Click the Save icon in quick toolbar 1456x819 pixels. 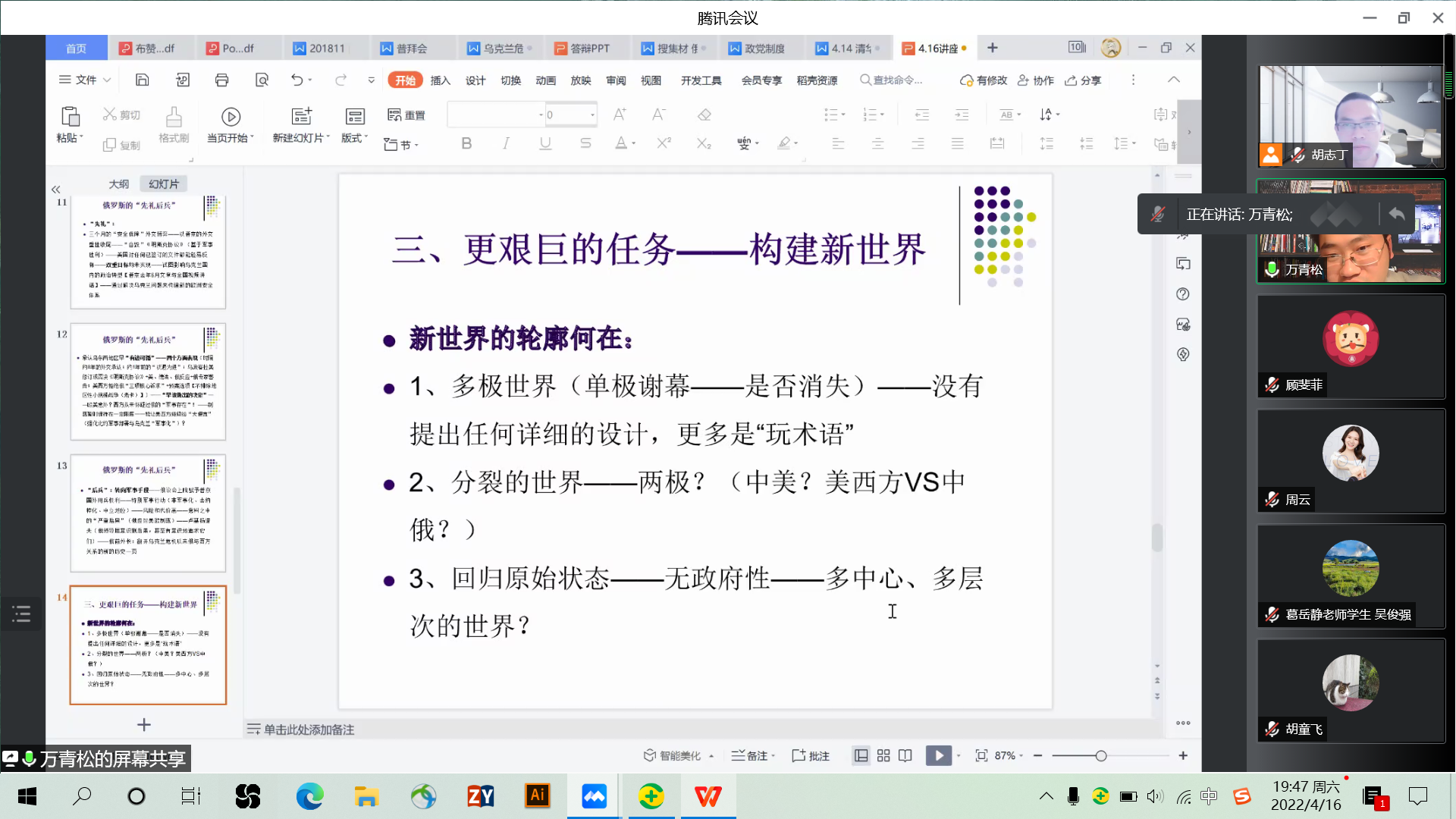(142, 80)
